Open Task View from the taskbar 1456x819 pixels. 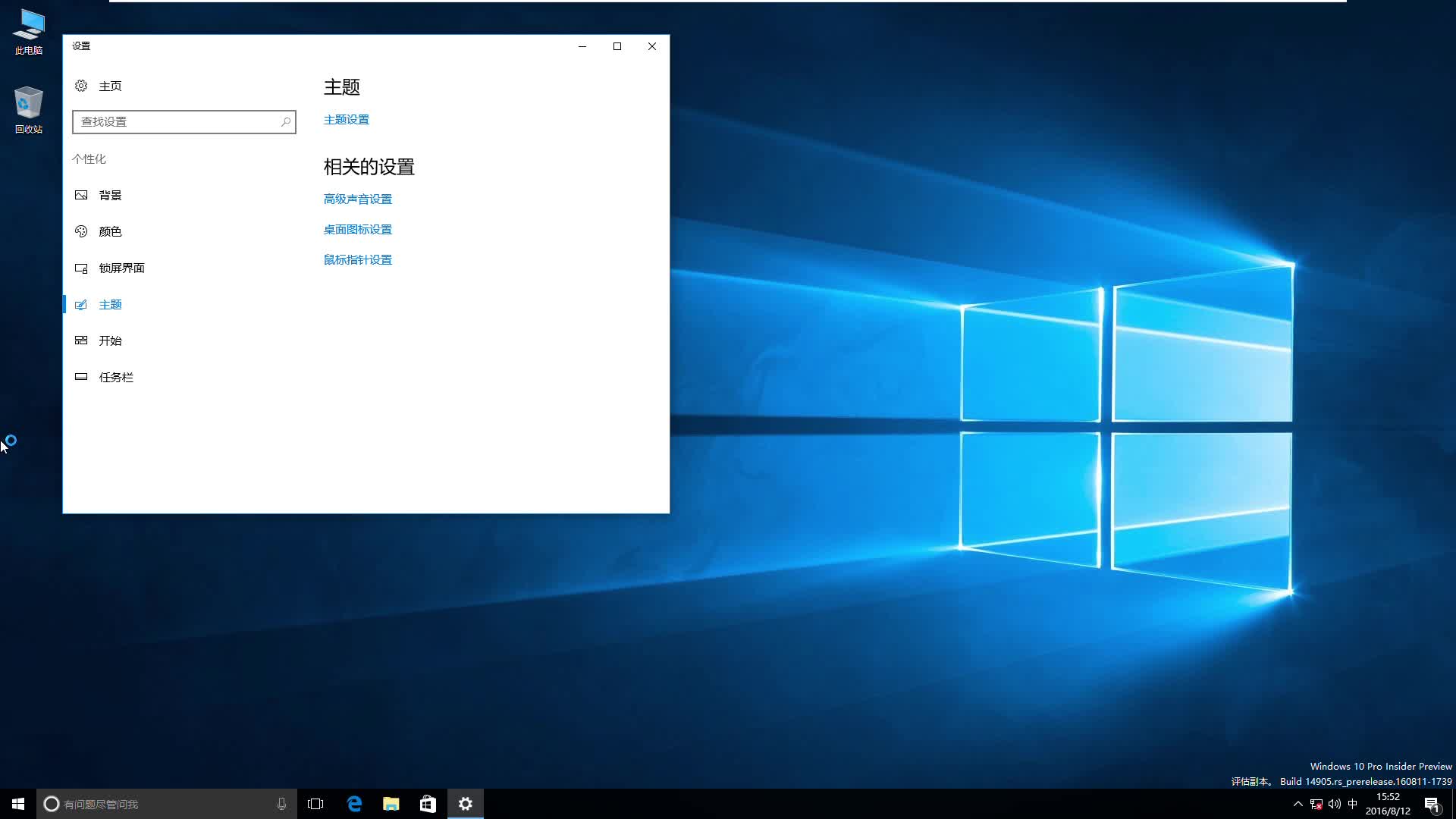click(x=315, y=804)
